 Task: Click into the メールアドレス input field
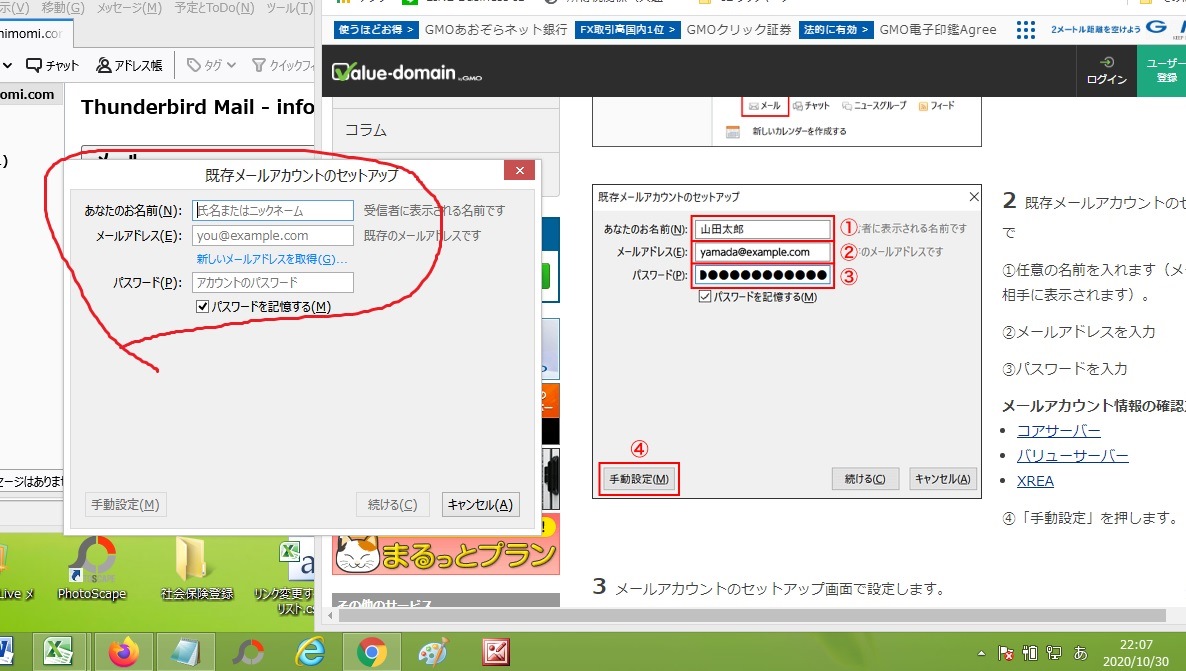(x=273, y=236)
